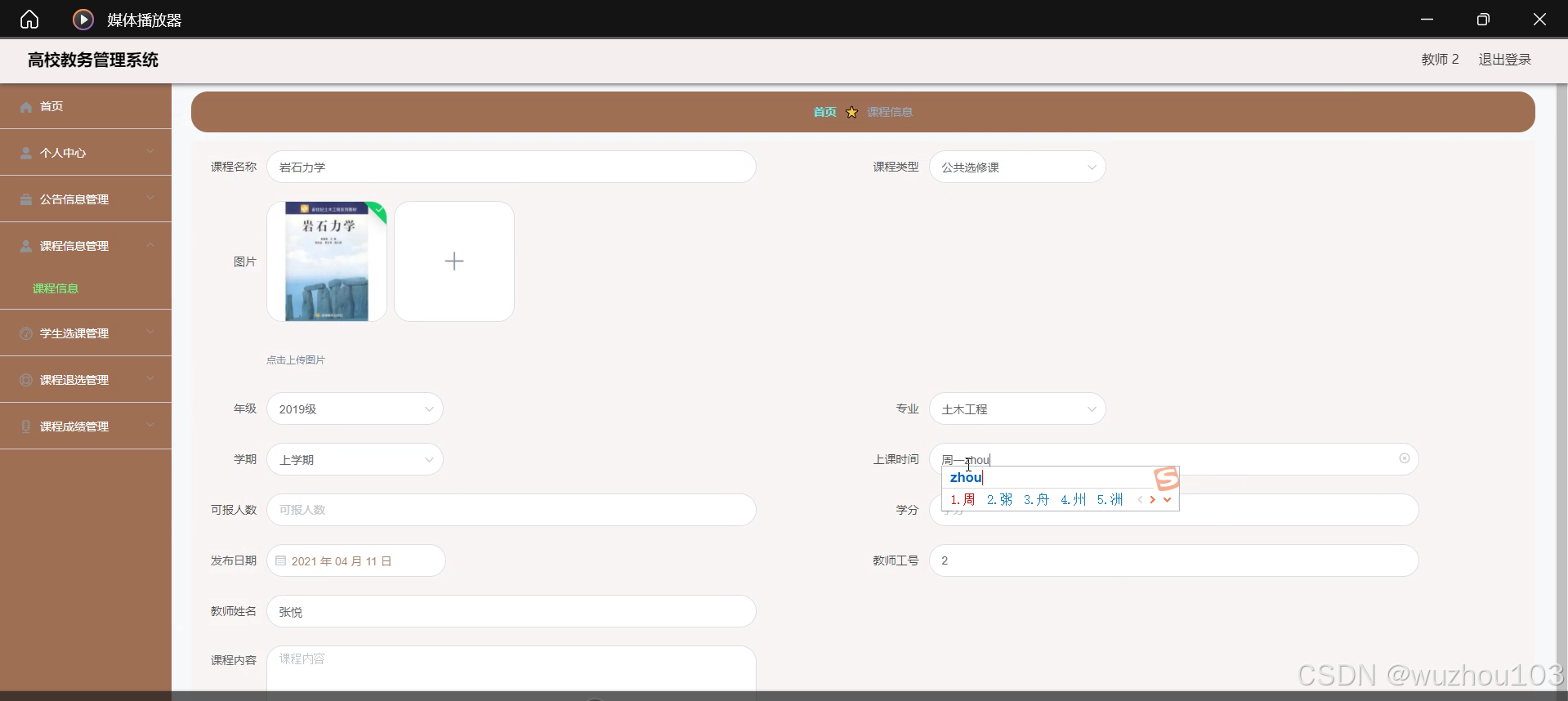Go to next IME candidate page
This screenshot has width=1568, height=701.
coord(1153,500)
